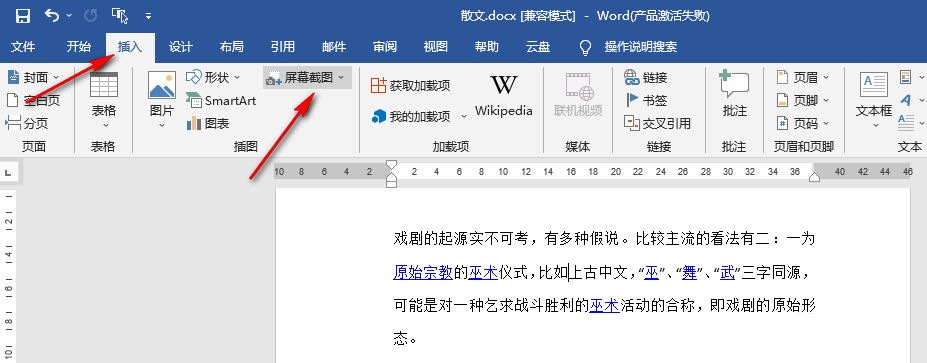Click the word 态。on last line

406,339
